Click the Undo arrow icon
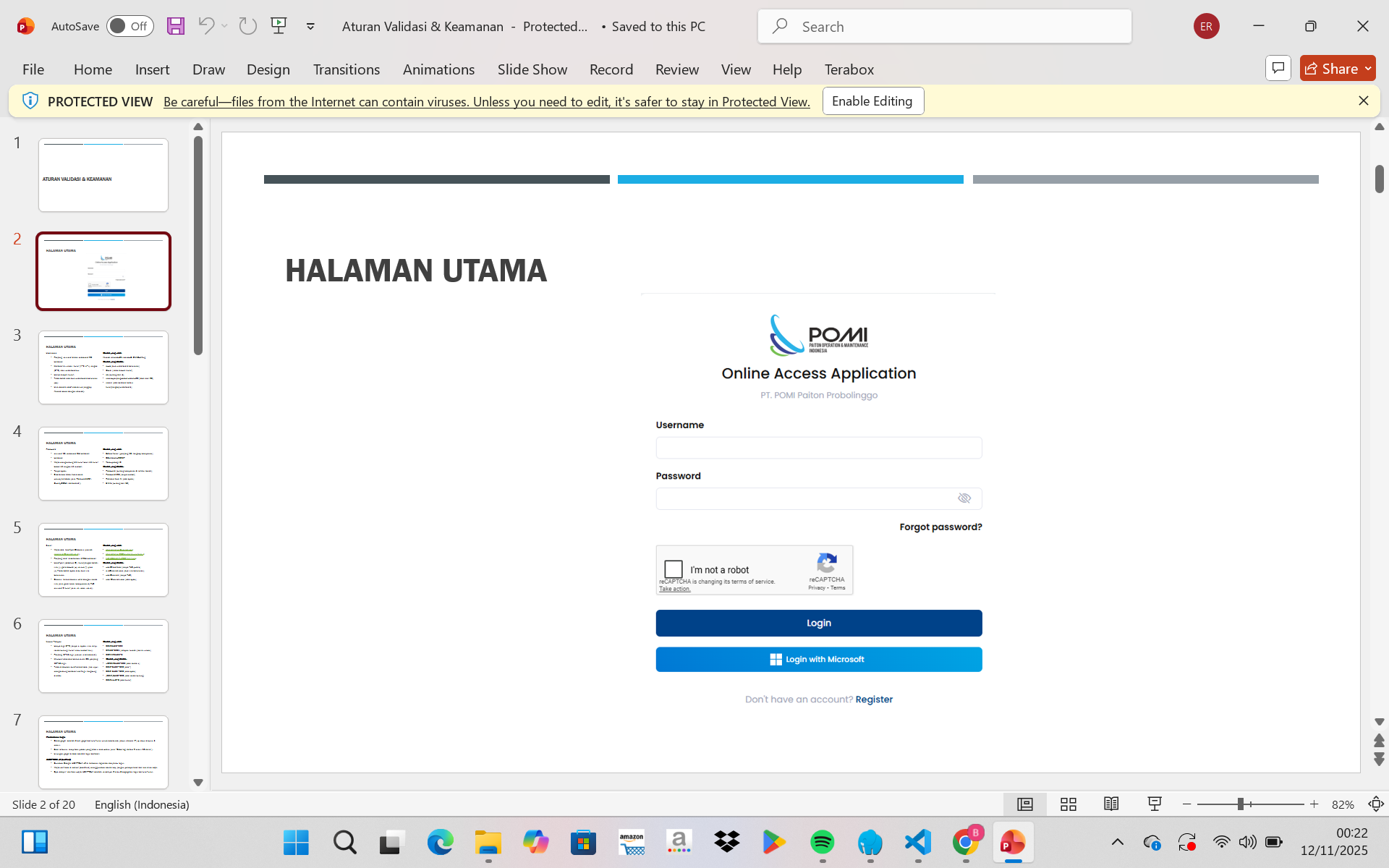Image resolution: width=1389 pixels, height=868 pixels. pyautogui.click(x=206, y=26)
